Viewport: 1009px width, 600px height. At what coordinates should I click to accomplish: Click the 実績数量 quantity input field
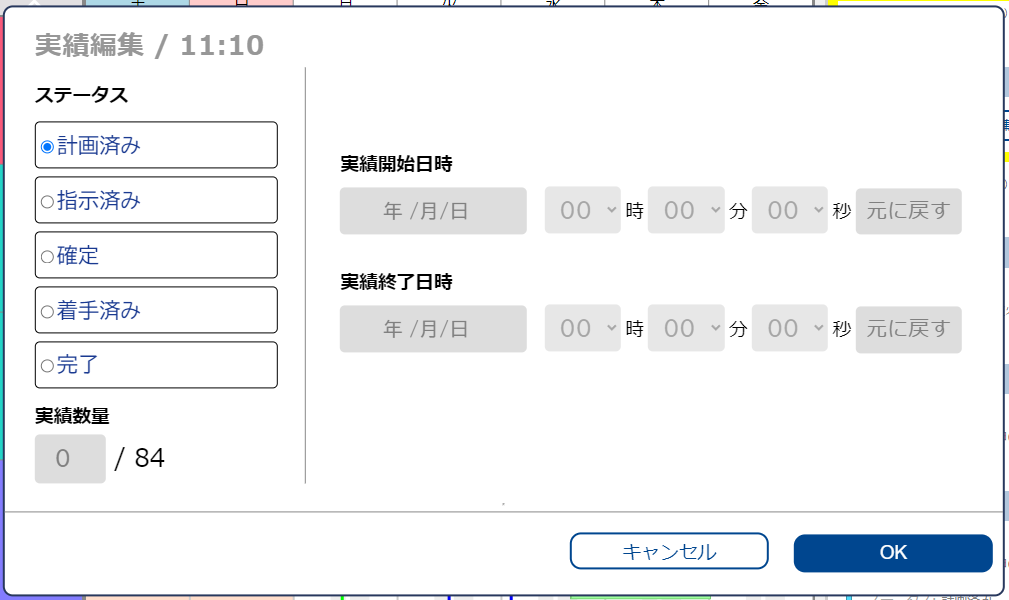click(x=69, y=458)
